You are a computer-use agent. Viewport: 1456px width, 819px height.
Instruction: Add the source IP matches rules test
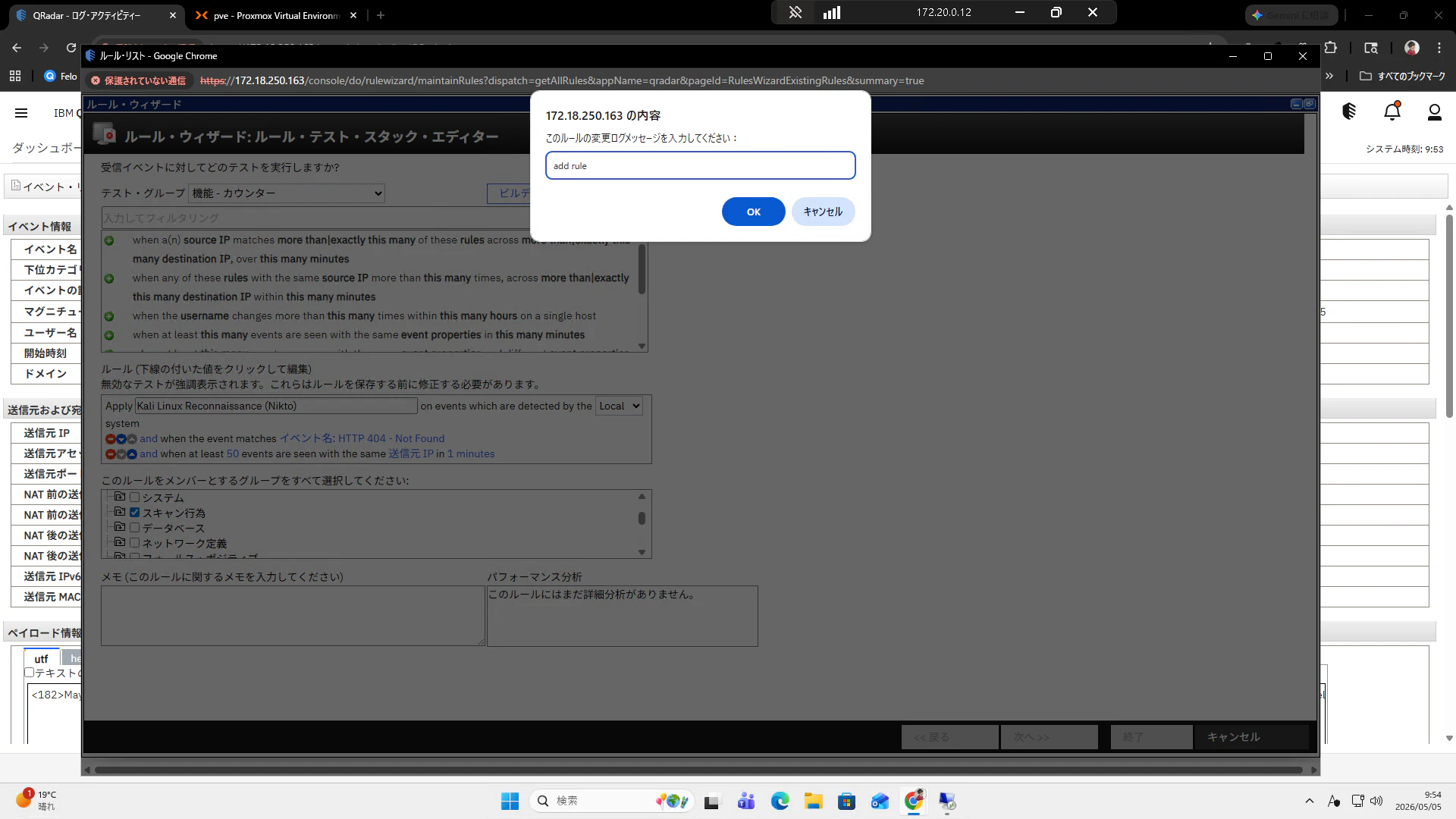tap(109, 240)
